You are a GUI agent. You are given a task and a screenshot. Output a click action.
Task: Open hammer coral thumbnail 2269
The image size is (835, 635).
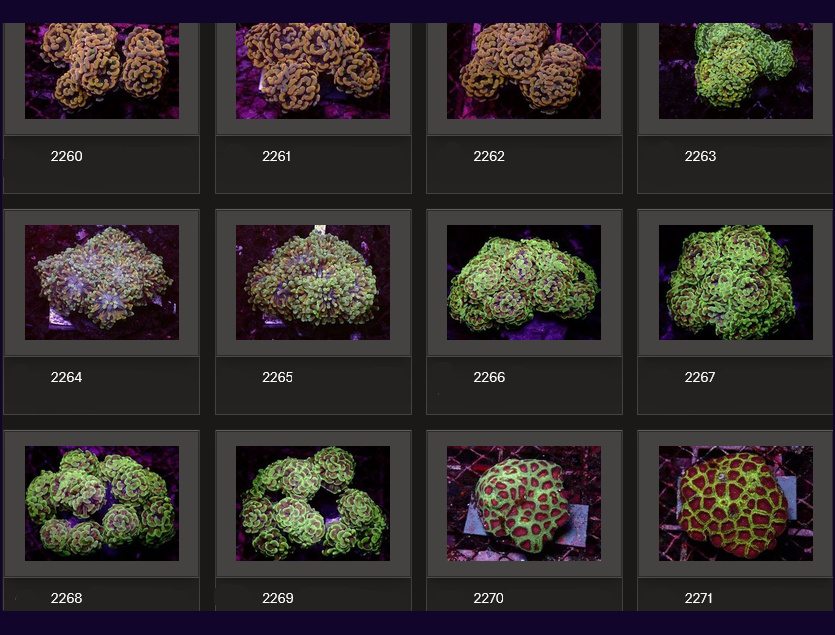313,503
